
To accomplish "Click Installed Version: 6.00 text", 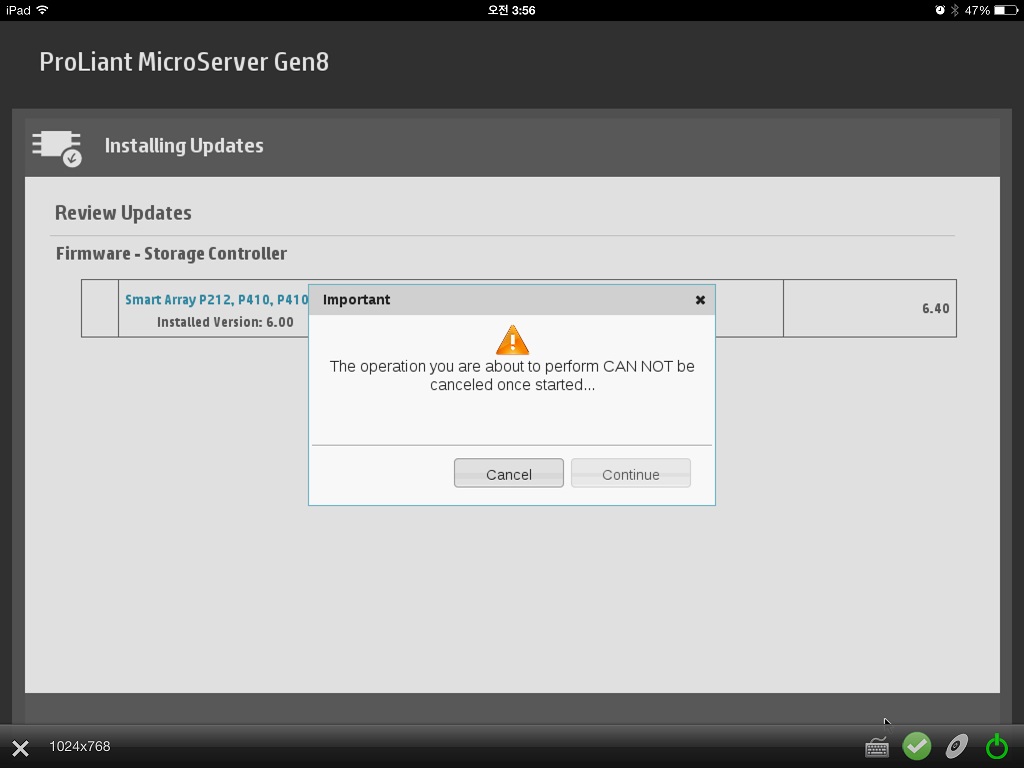I will 225,322.
